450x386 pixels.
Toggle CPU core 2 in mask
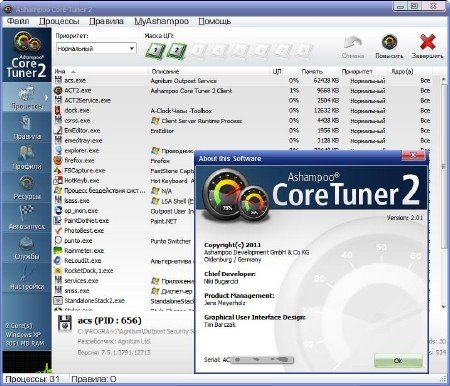click(x=176, y=51)
